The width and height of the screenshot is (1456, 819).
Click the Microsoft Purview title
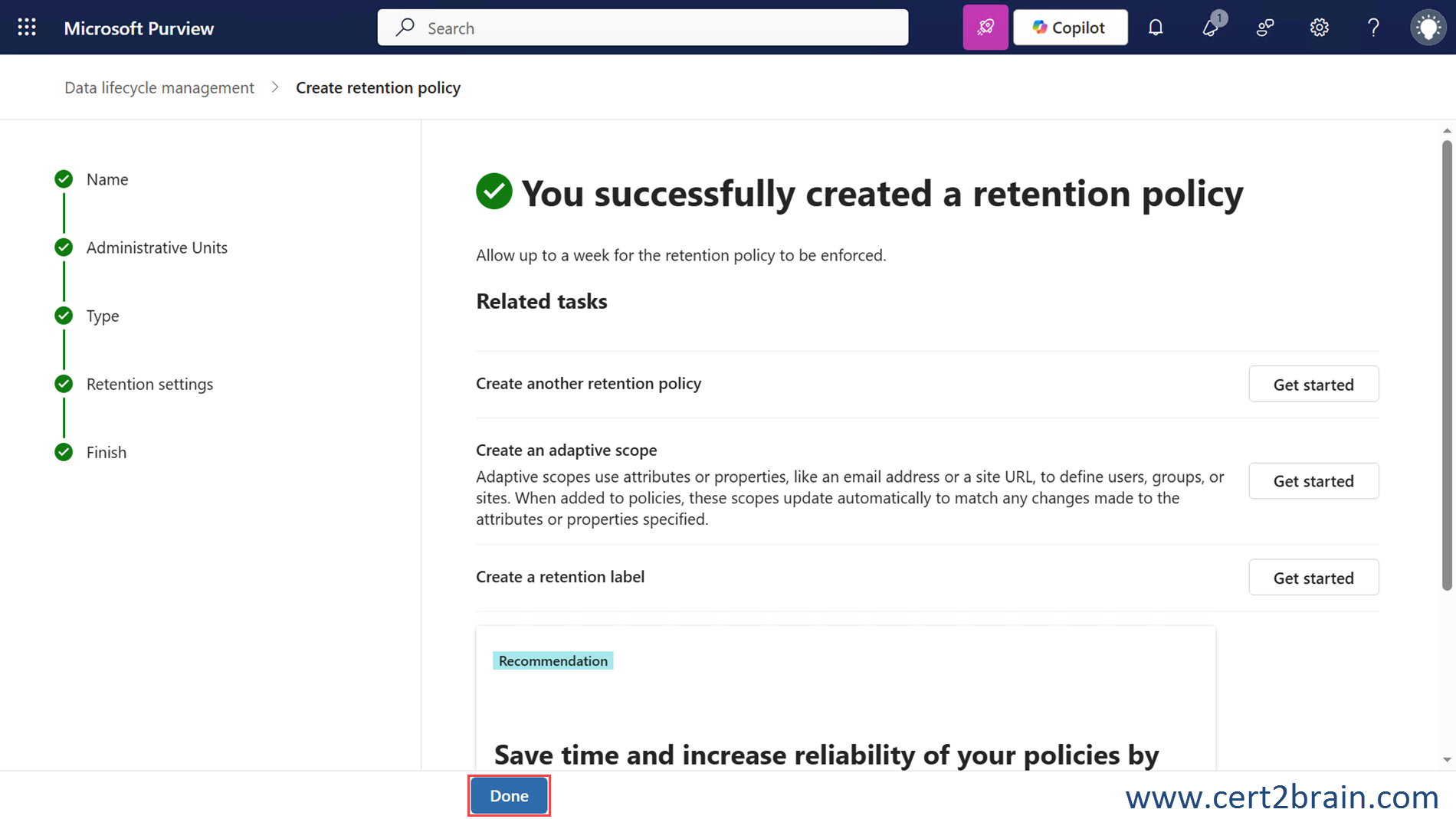click(x=139, y=28)
